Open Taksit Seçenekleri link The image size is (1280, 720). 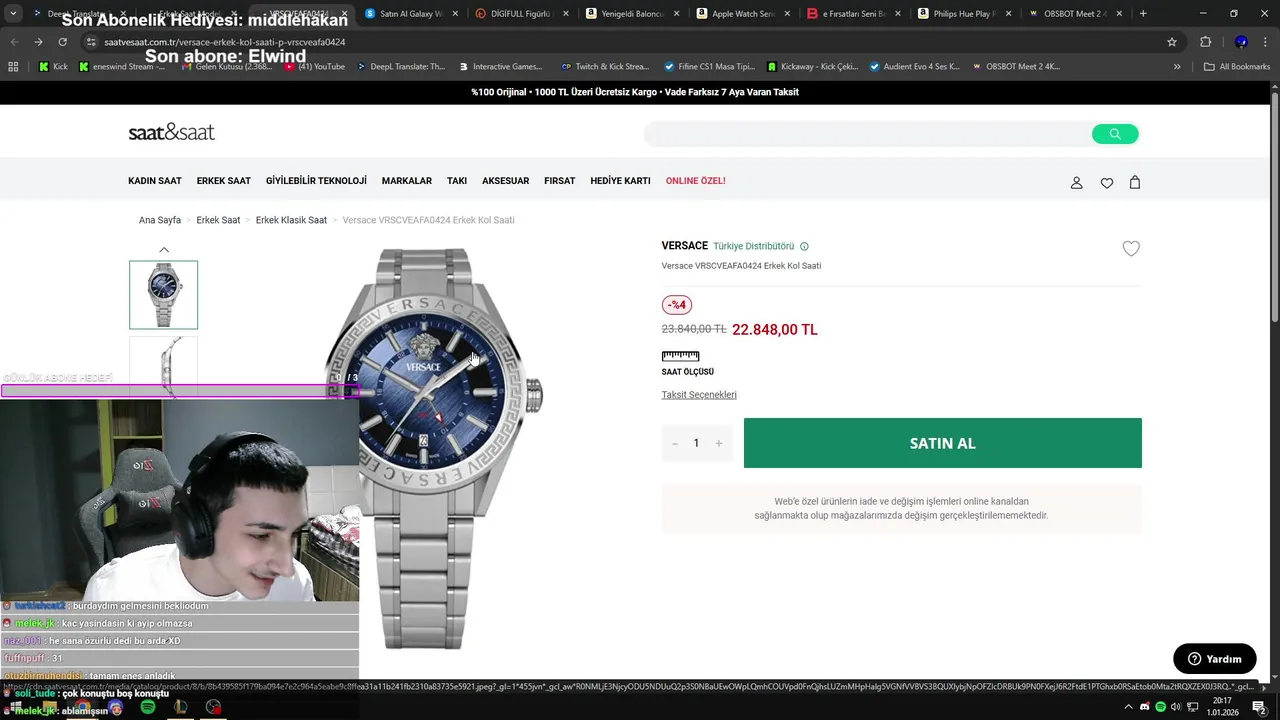pos(699,395)
